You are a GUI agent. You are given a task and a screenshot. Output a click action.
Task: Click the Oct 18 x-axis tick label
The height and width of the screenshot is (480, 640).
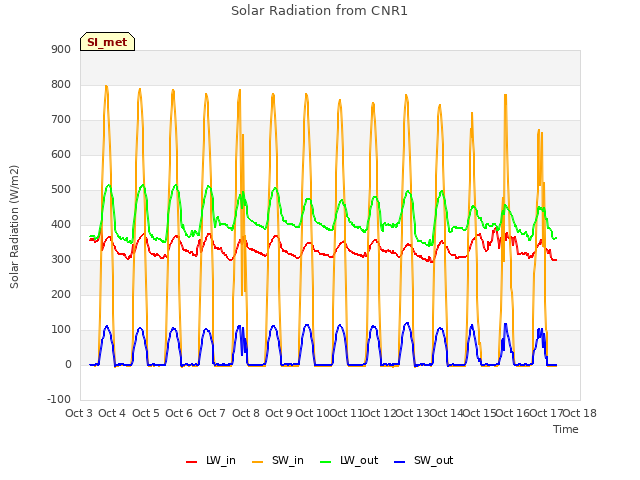[580, 413]
